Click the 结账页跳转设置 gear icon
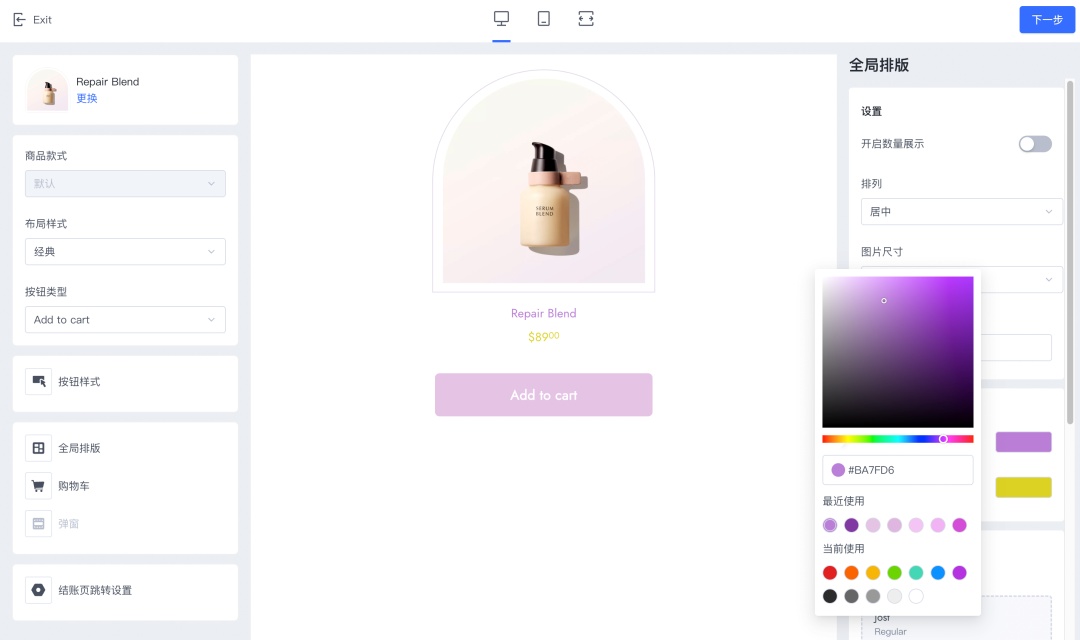This screenshot has width=1080, height=640. (x=38, y=591)
